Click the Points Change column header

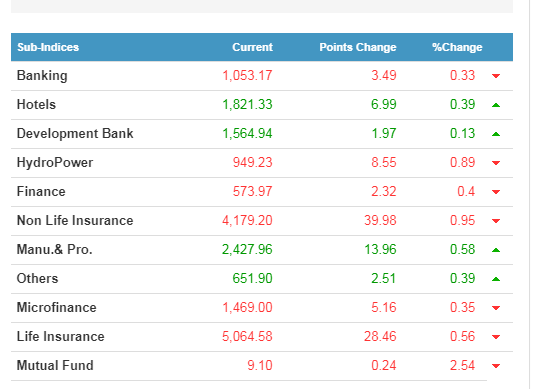coord(358,47)
